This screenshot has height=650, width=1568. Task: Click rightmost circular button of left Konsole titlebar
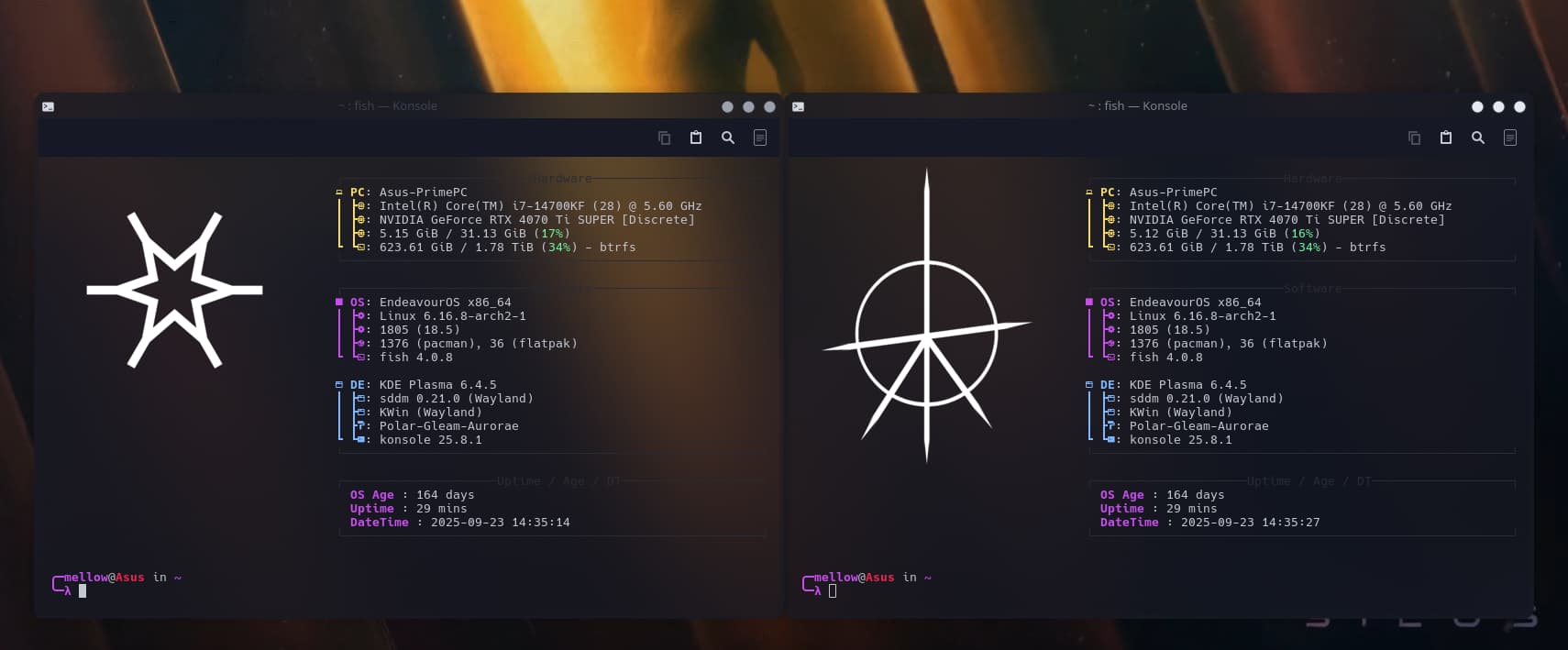[x=769, y=106]
